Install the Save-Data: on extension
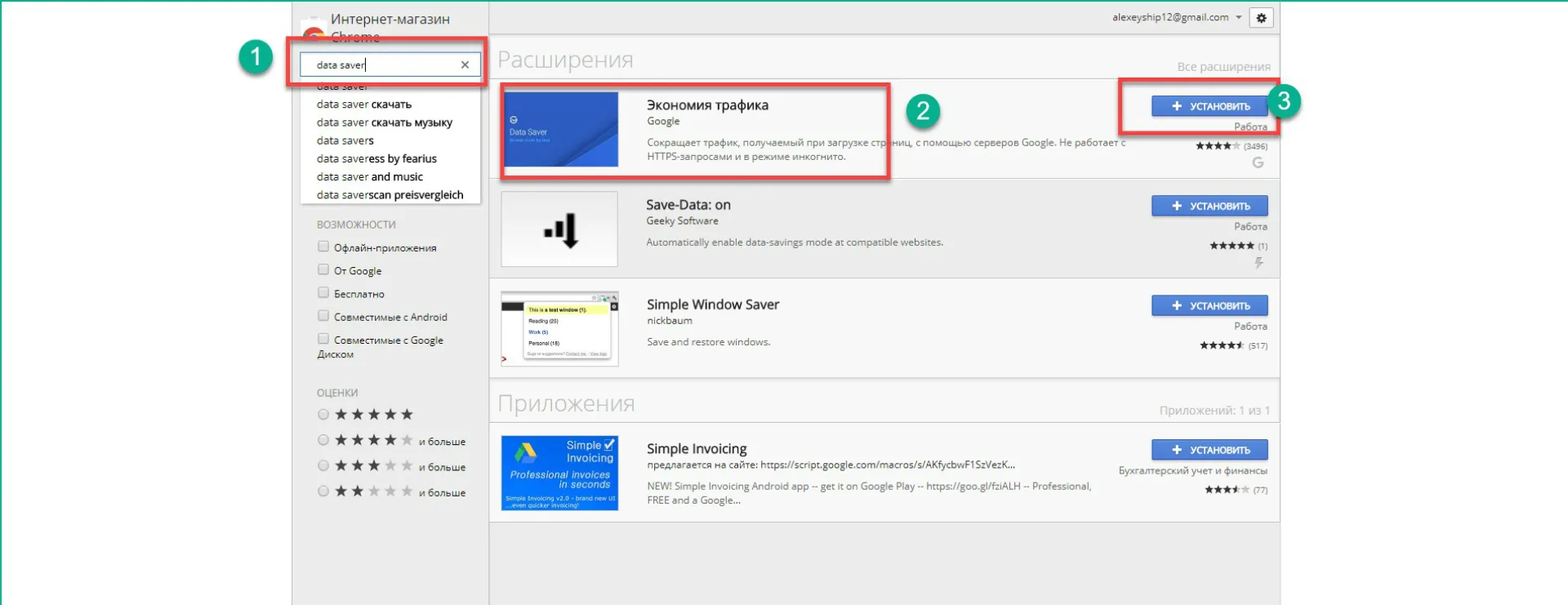Image resolution: width=1568 pixels, height=605 pixels. (1209, 206)
